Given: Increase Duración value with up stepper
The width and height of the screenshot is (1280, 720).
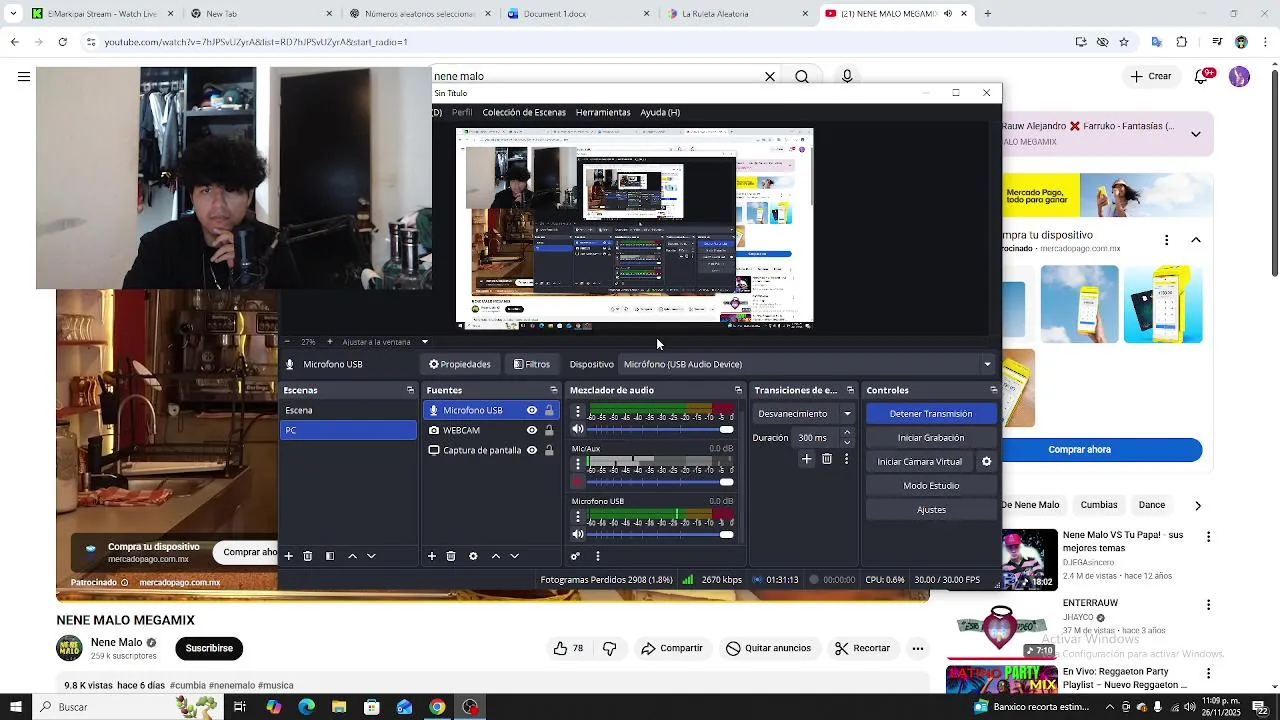Looking at the screenshot, I should pyautogui.click(x=848, y=433).
